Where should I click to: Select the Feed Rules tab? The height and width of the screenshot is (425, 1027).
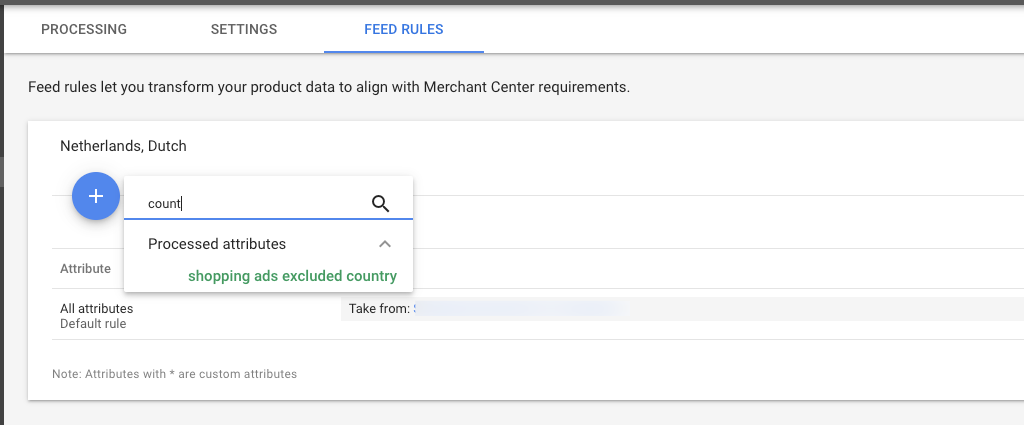click(x=404, y=29)
